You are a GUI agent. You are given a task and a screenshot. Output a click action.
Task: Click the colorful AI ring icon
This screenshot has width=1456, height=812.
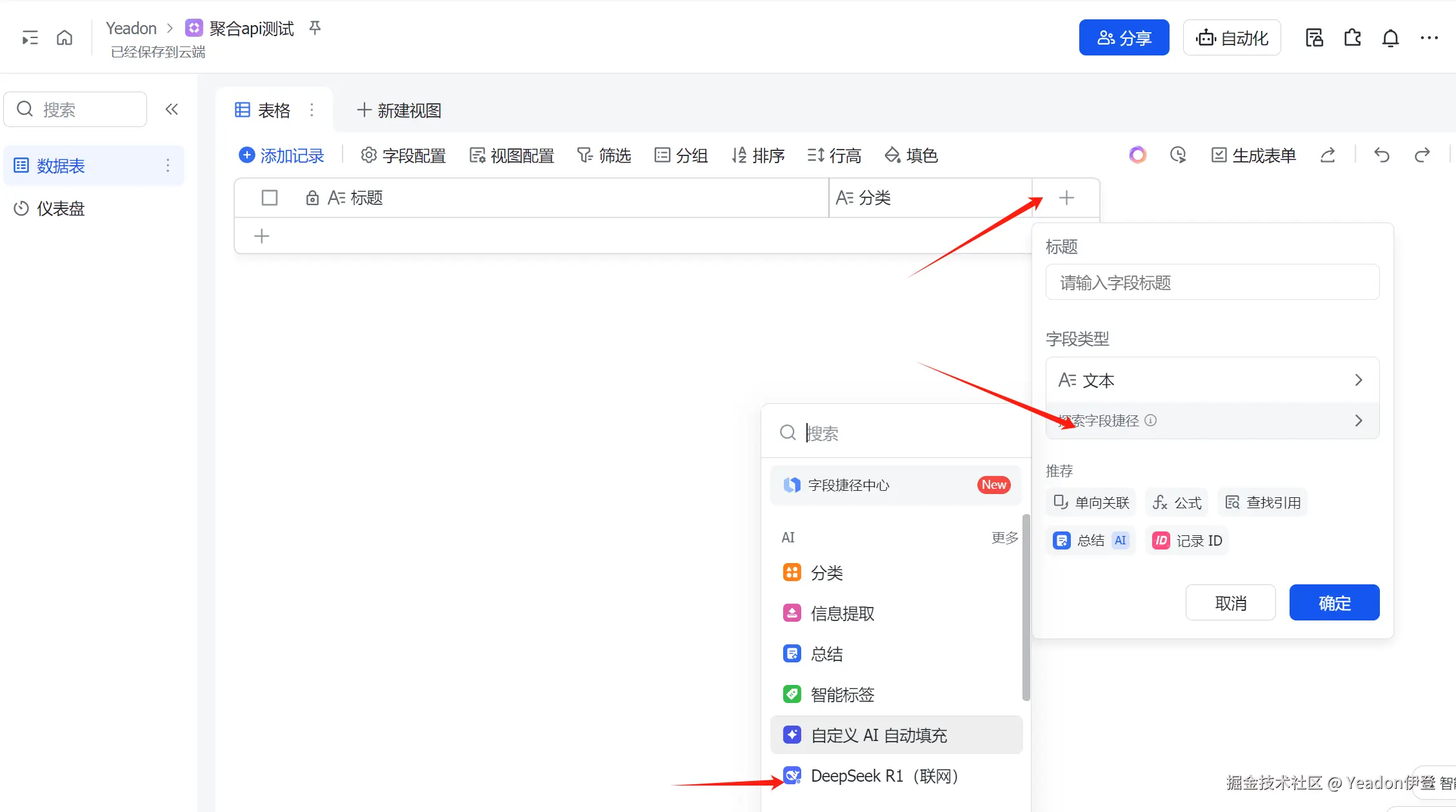pos(1137,155)
